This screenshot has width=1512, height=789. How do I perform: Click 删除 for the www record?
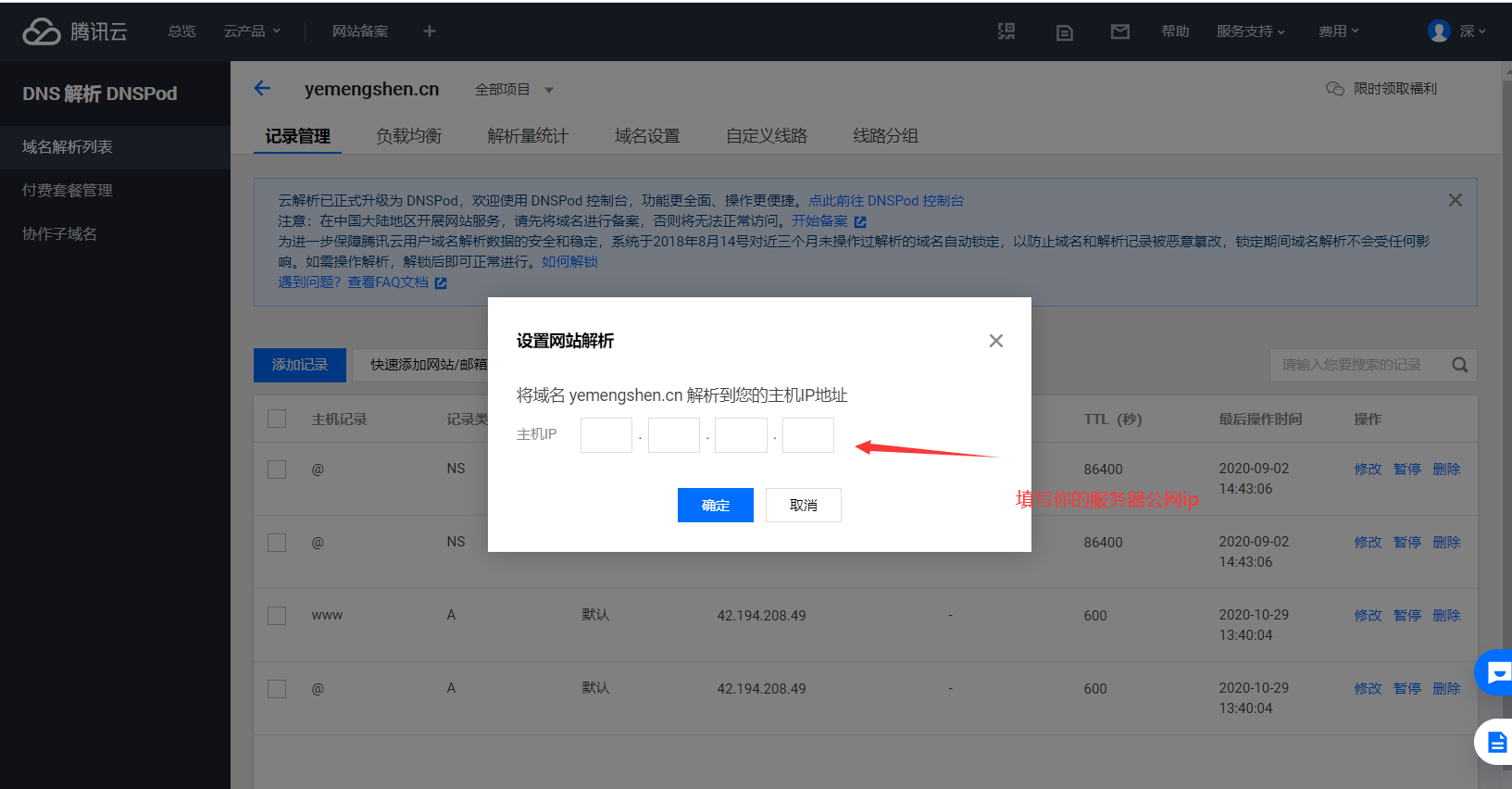coord(1446,616)
